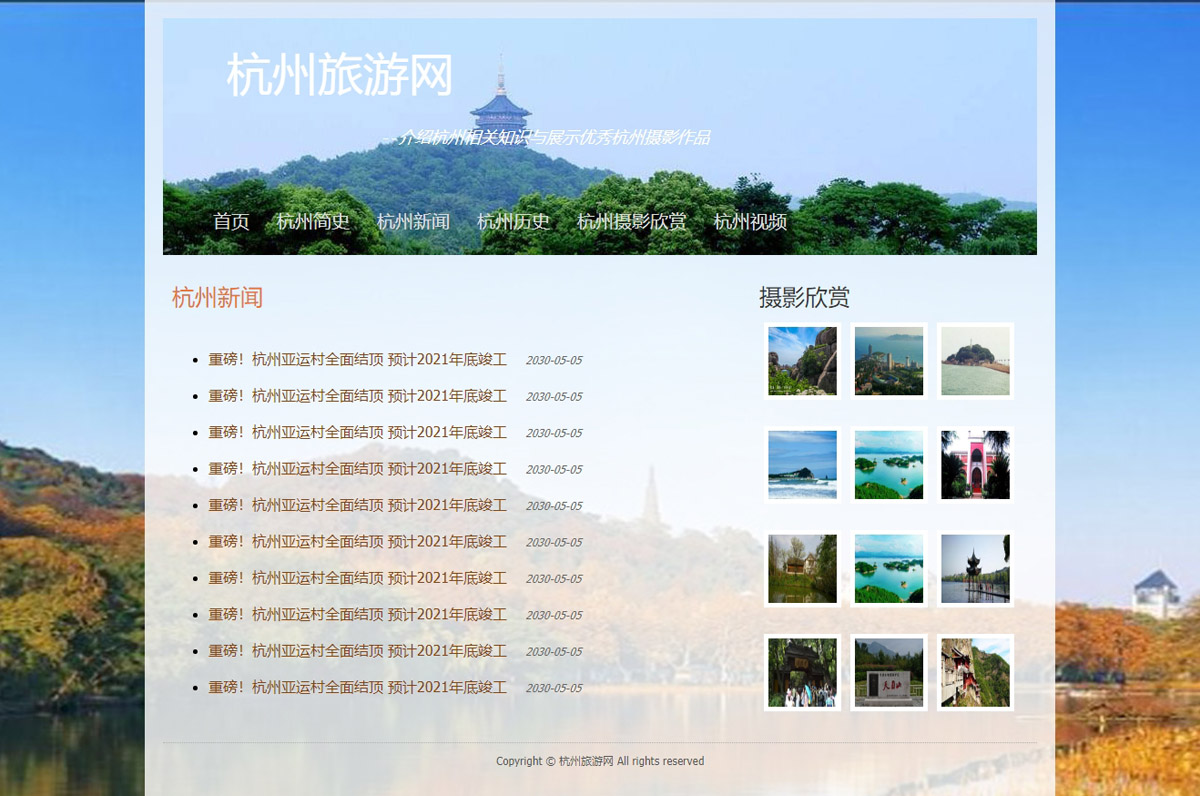This screenshot has height=796, width=1200.
Task: Click the 摄影欣赏 section heading
Action: pyautogui.click(x=804, y=297)
